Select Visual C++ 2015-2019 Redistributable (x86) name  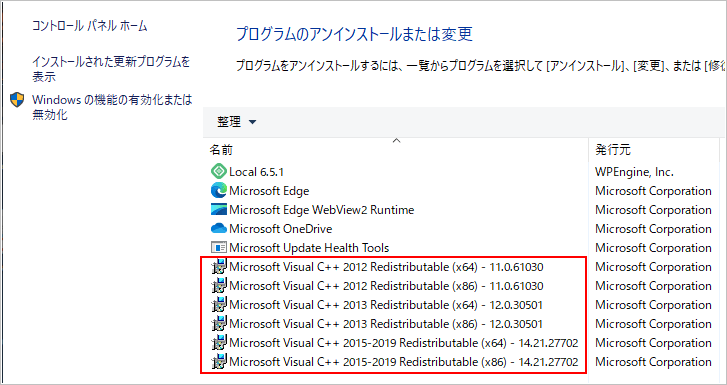pos(403,362)
